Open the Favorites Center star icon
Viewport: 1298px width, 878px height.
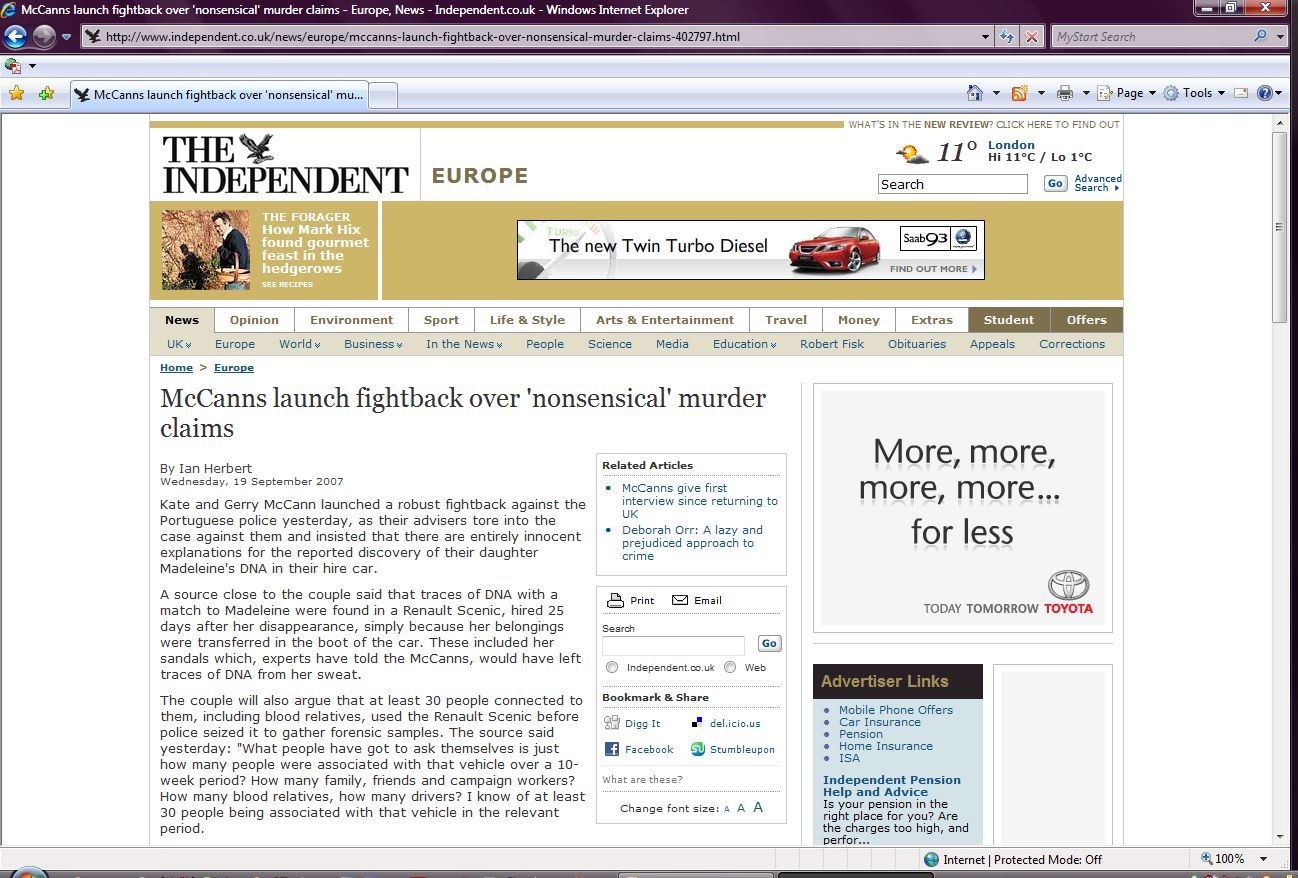tap(16, 93)
